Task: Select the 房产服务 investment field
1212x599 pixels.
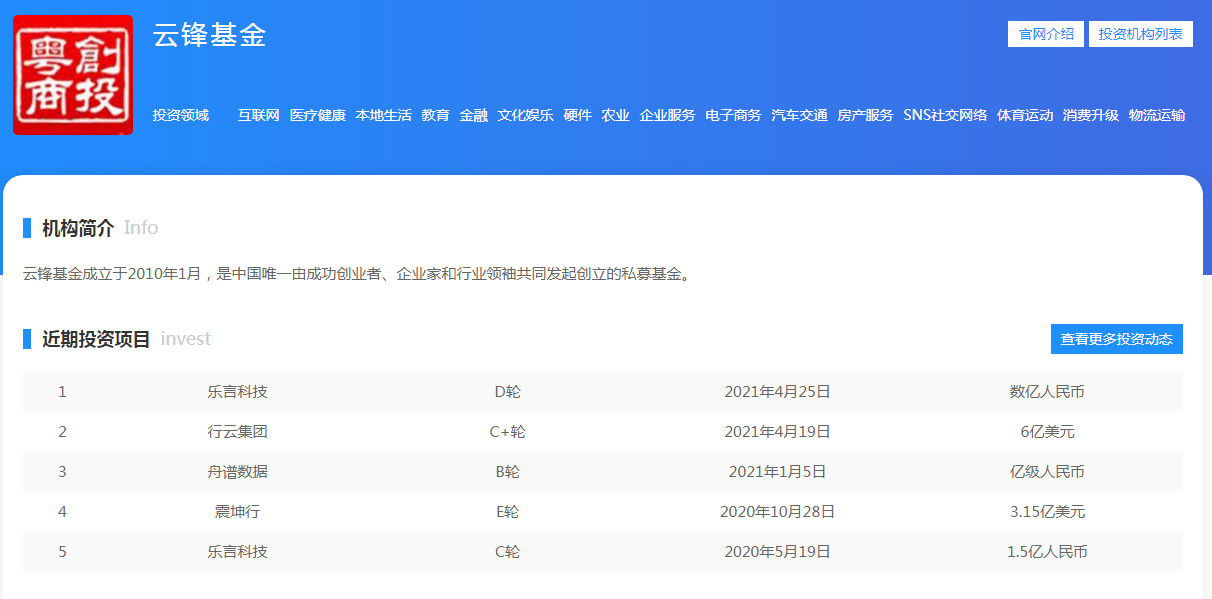Action: click(x=866, y=115)
